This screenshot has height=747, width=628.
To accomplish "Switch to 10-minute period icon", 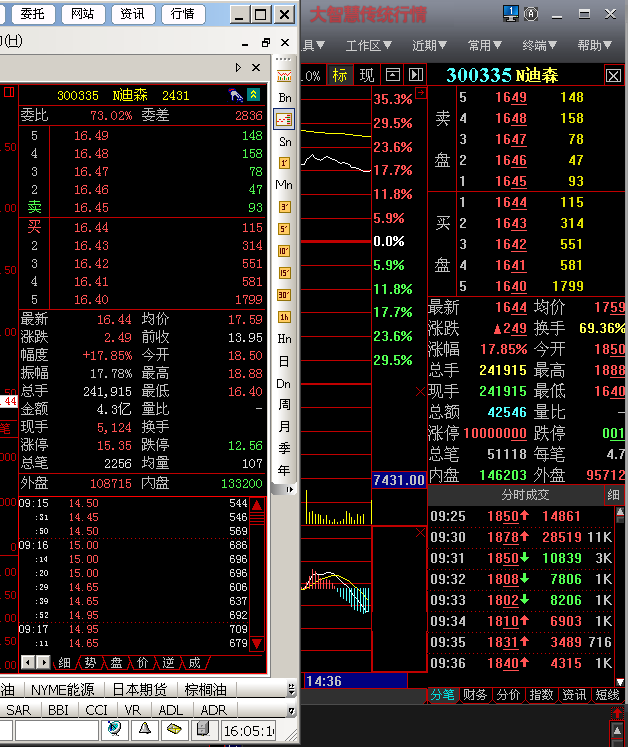I will pyautogui.click(x=284, y=251).
